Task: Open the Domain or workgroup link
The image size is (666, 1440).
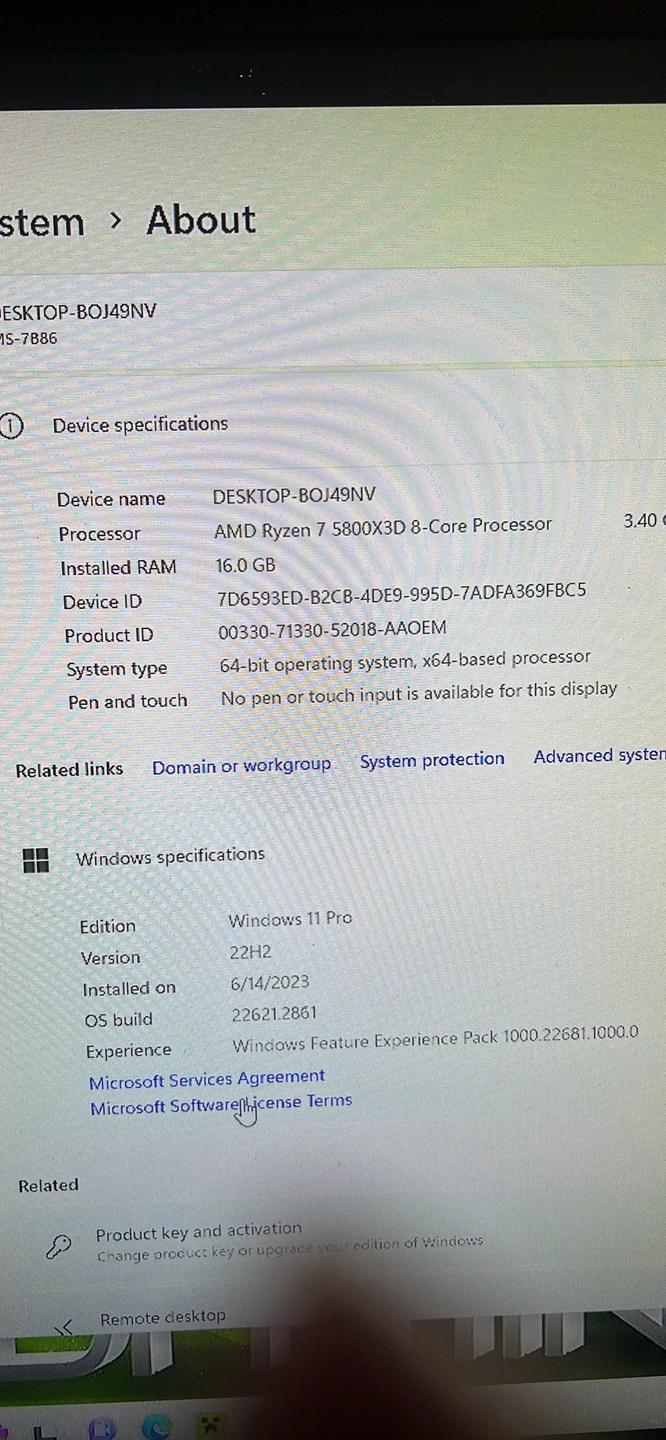Action: (241, 766)
